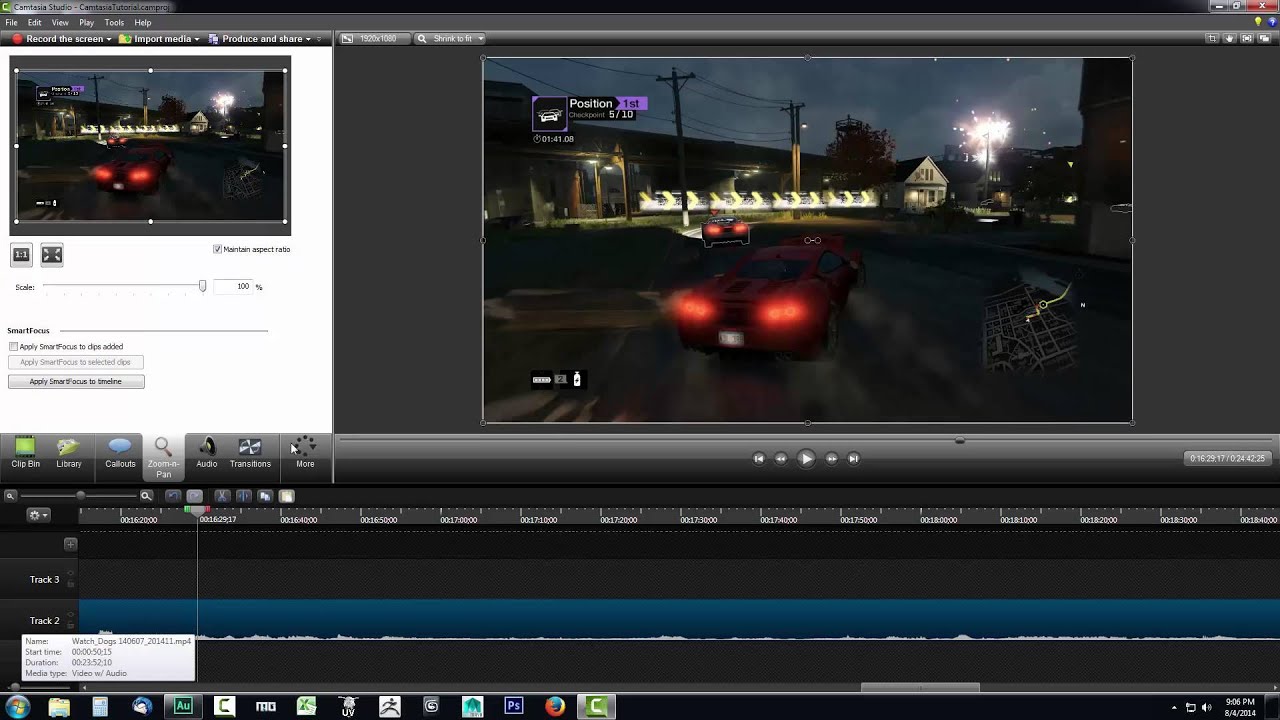1280x720 pixels.
Task: Zoom in the timeline with the magnifier
Action: [146, 496]
